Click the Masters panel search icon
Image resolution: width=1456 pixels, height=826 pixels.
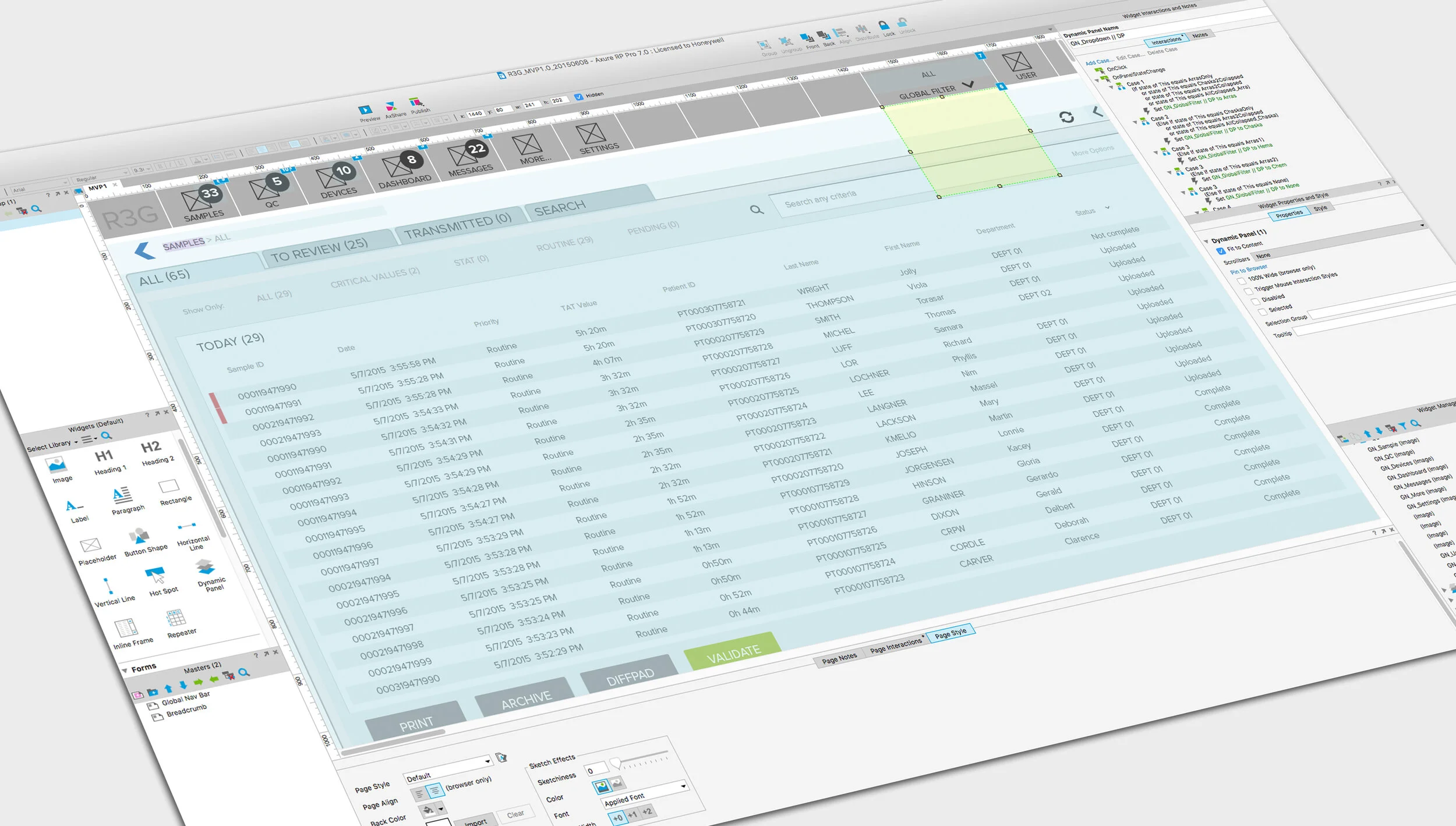243,672
